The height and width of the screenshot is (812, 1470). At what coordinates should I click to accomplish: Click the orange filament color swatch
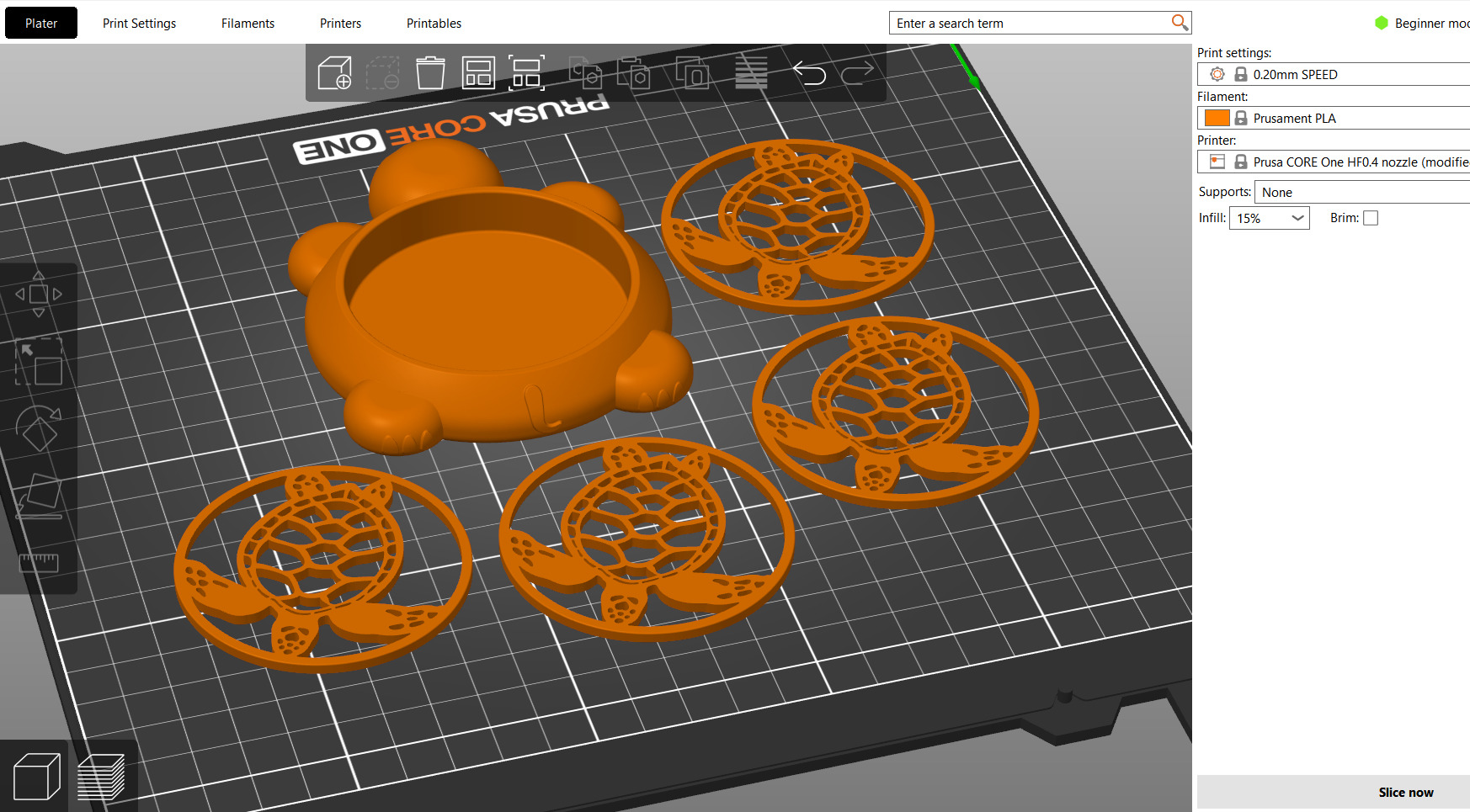point(1217,118)
